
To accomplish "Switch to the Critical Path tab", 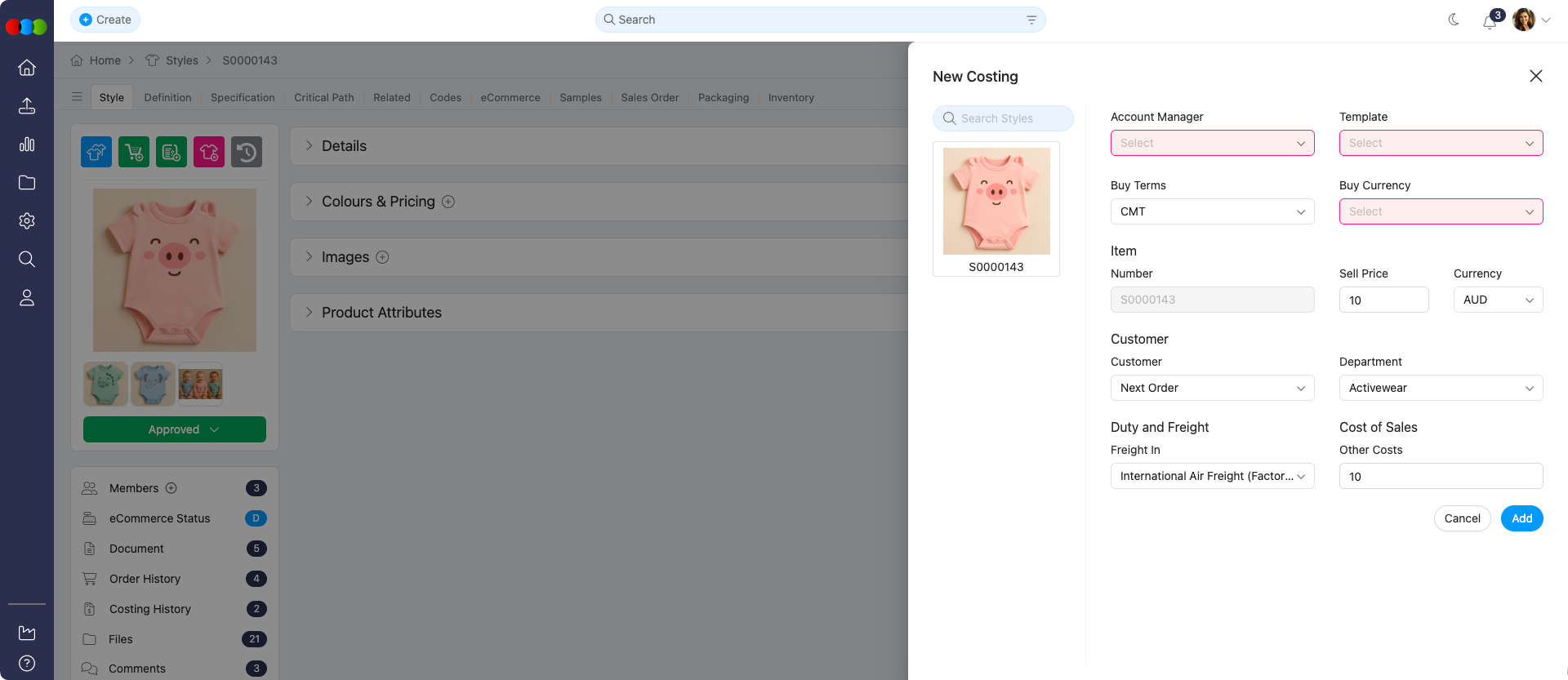I will (324, 97).
